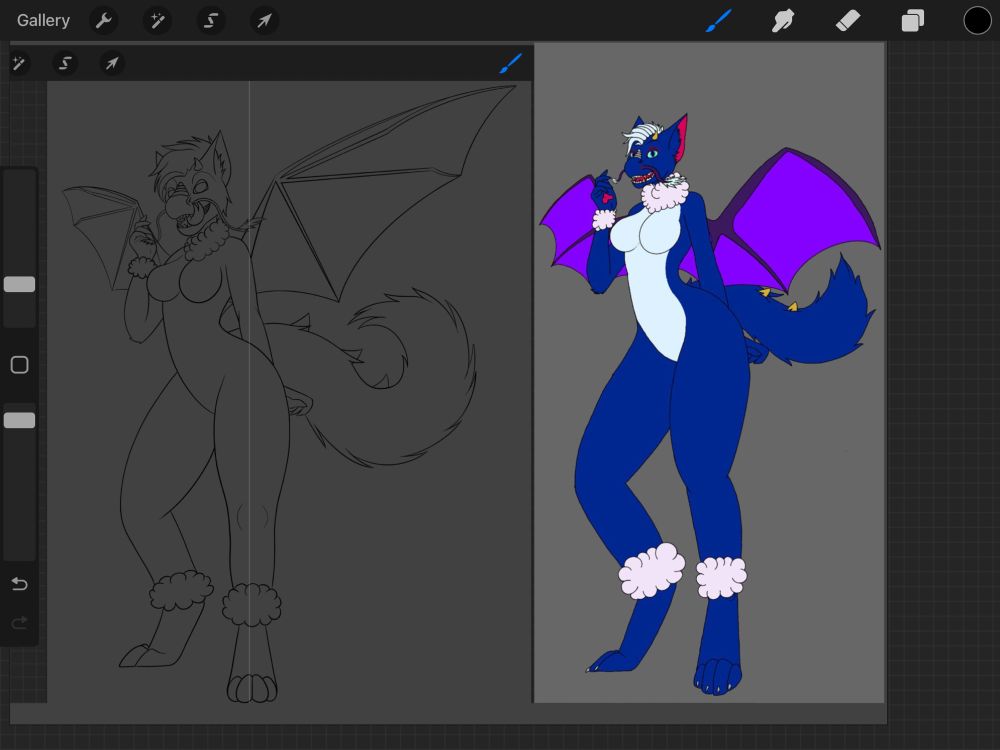Viewport: 1000px width, 750px height.
Task: Select the Paint brush tool
Action: (718, 20)
